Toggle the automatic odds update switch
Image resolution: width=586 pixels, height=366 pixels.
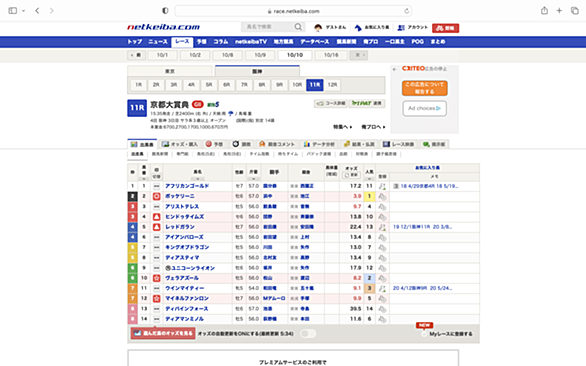308,333
